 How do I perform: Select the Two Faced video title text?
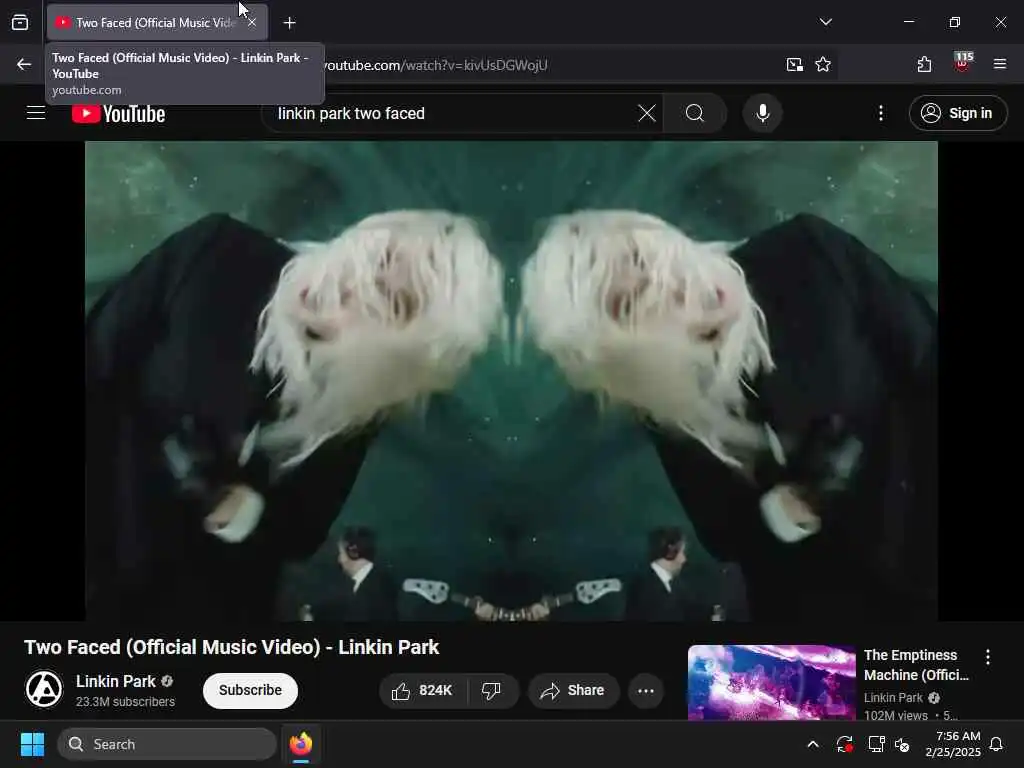tap(232, 647)
